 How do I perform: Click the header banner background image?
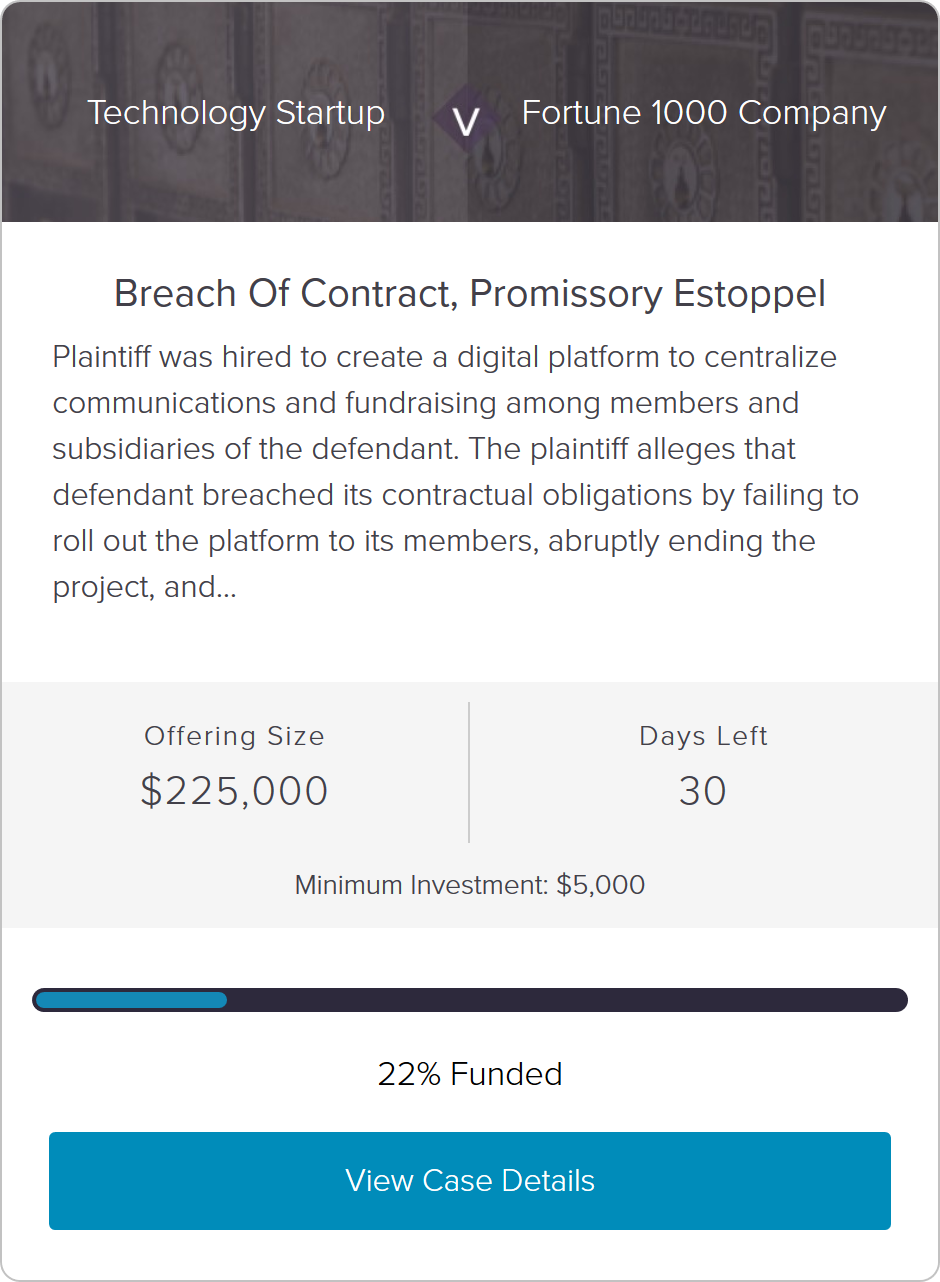point(470,112)
